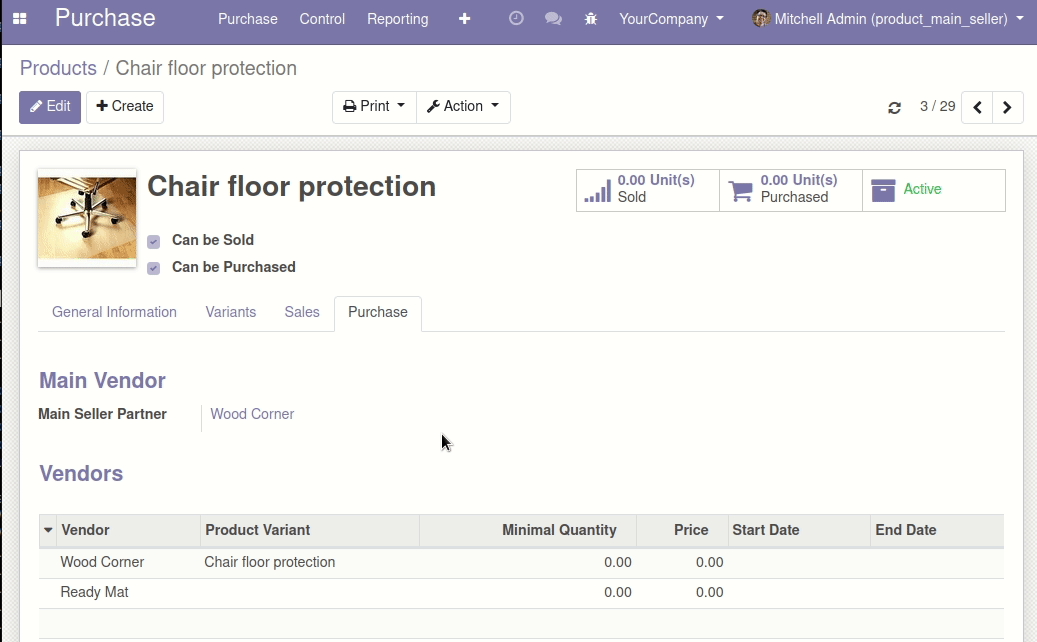Click the refresh icon beside pager
The height and width of the screenshot is (642, 1037).
tap(894, 108)
